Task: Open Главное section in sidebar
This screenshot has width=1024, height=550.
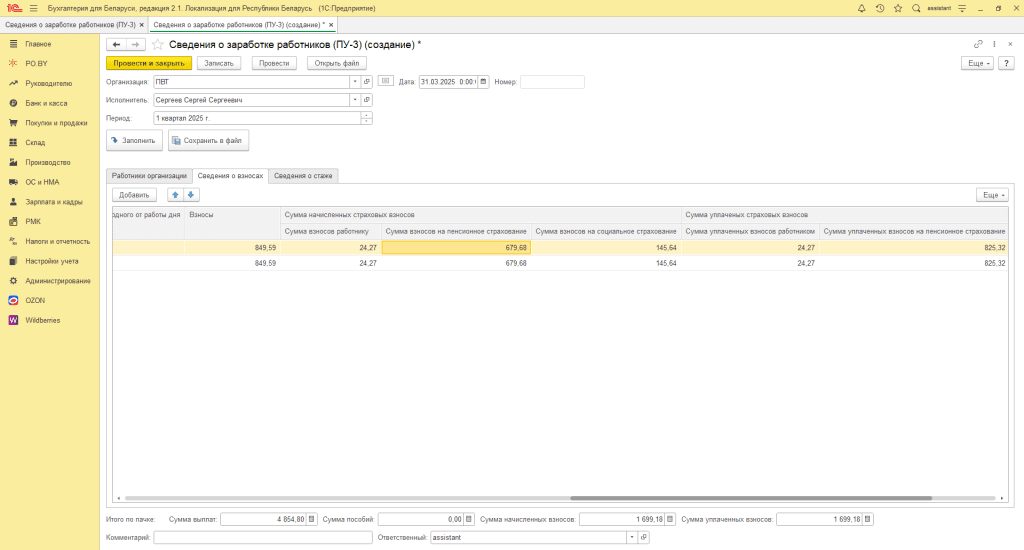Action: click(38, 44)
